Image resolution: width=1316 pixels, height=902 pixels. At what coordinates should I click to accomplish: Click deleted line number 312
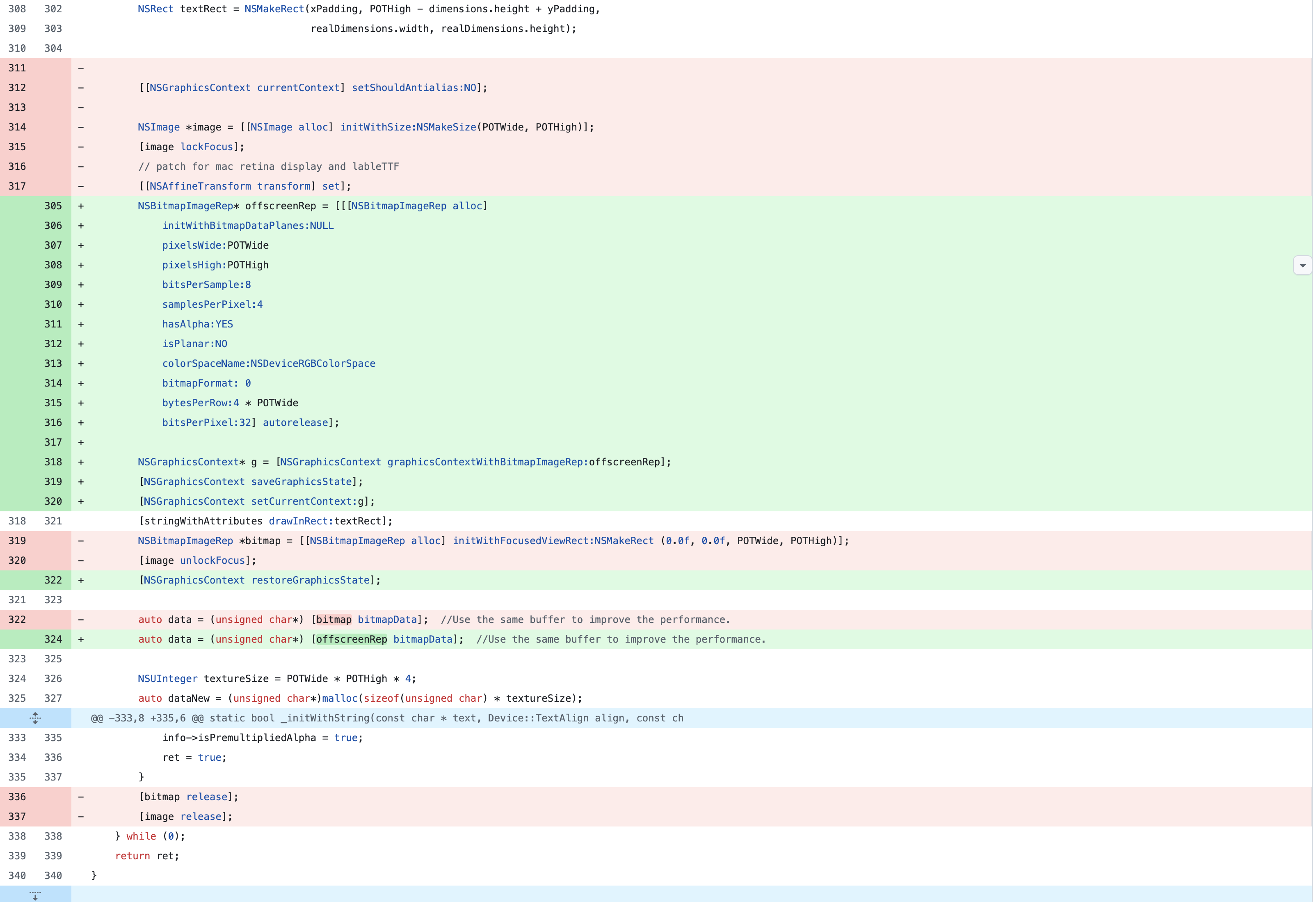pos(17,88)
